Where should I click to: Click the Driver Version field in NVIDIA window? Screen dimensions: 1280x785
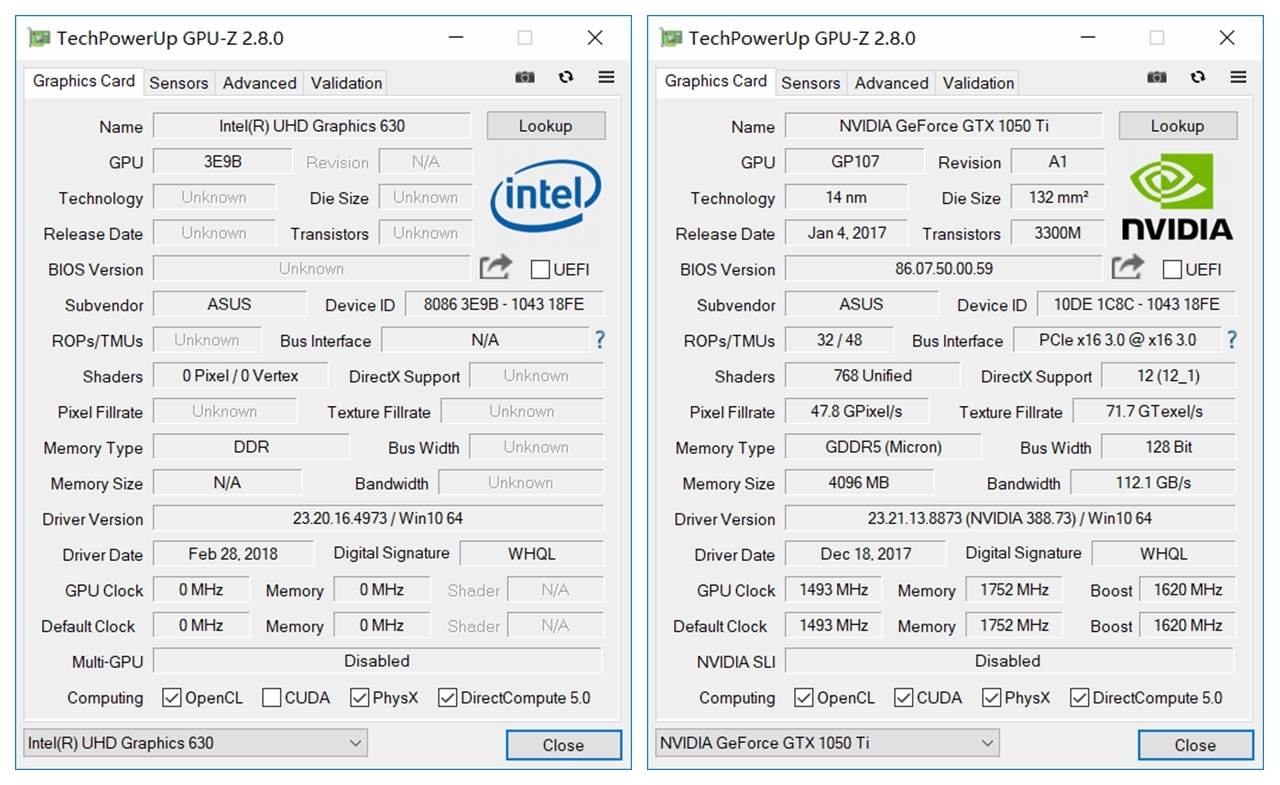coord(1009,518)
